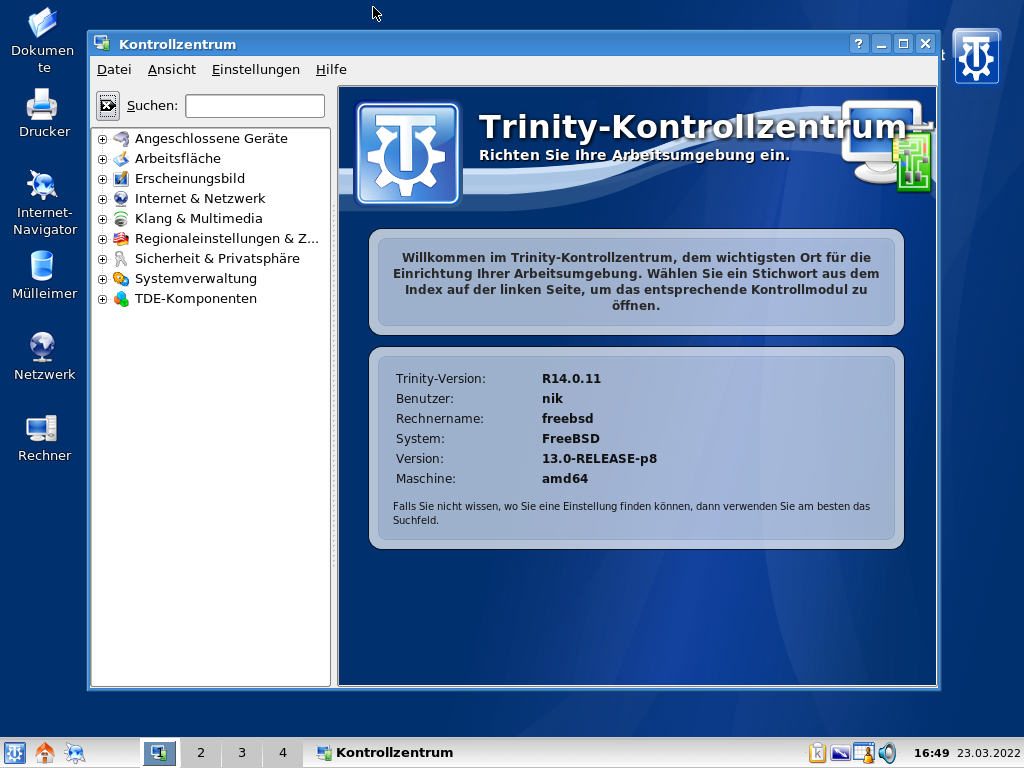The width and height of the screenshot is (1024, 768).
Task: Open the calendar reminder tray icon
Action: [864, 753]
